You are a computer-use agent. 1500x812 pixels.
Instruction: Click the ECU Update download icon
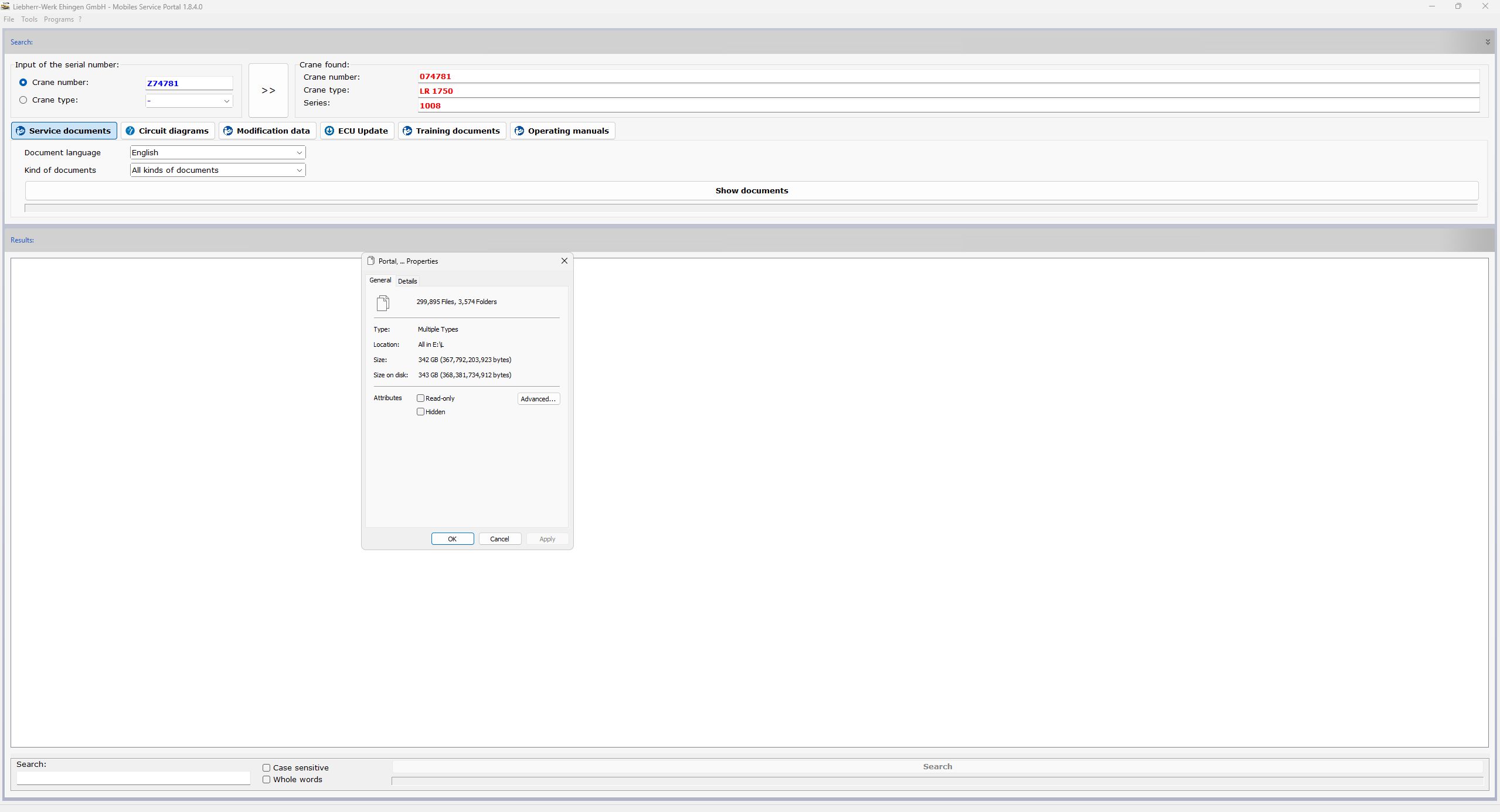329,131
